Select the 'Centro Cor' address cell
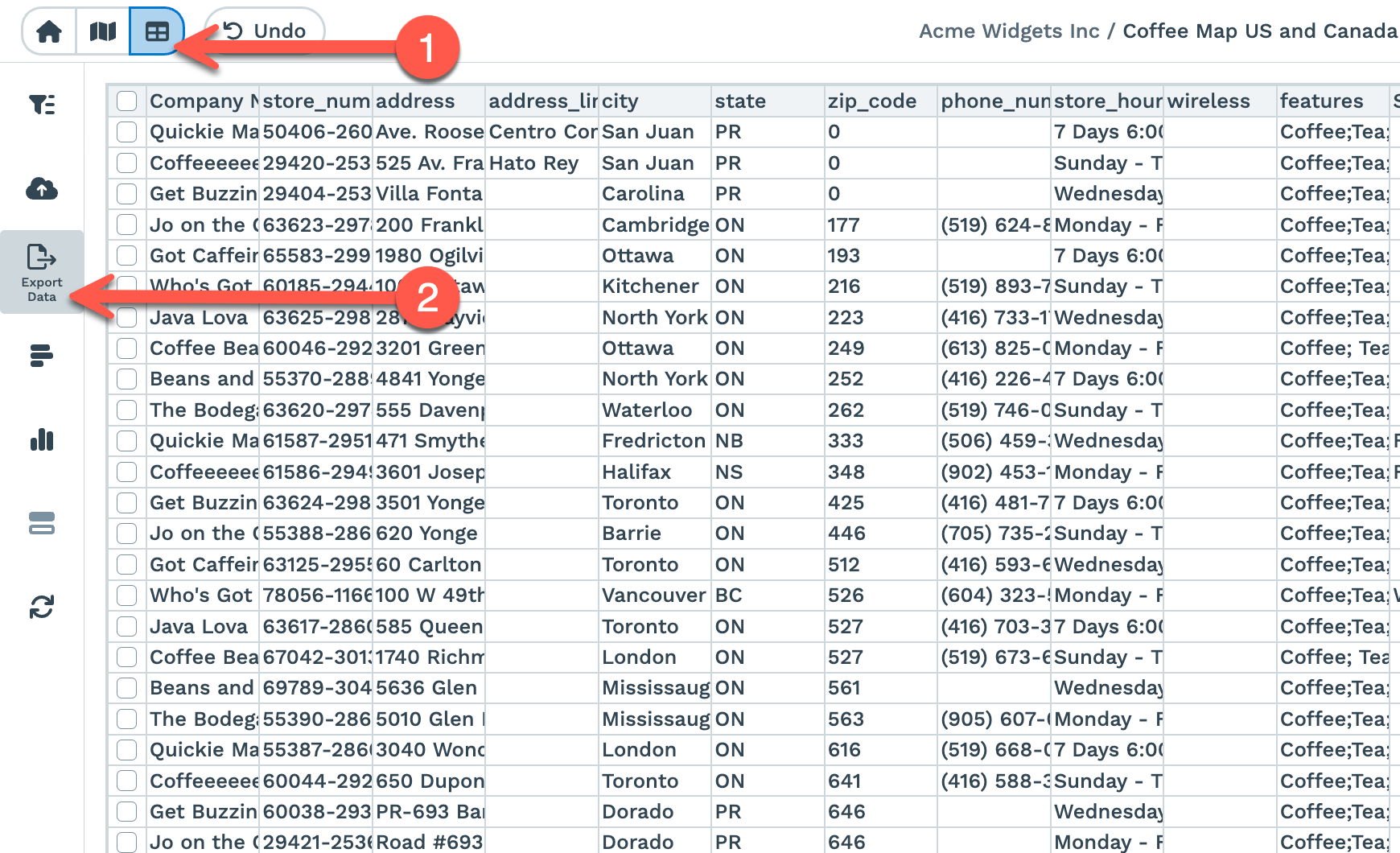This screenshot has height=853, width=1400. [x=542, y=132]
